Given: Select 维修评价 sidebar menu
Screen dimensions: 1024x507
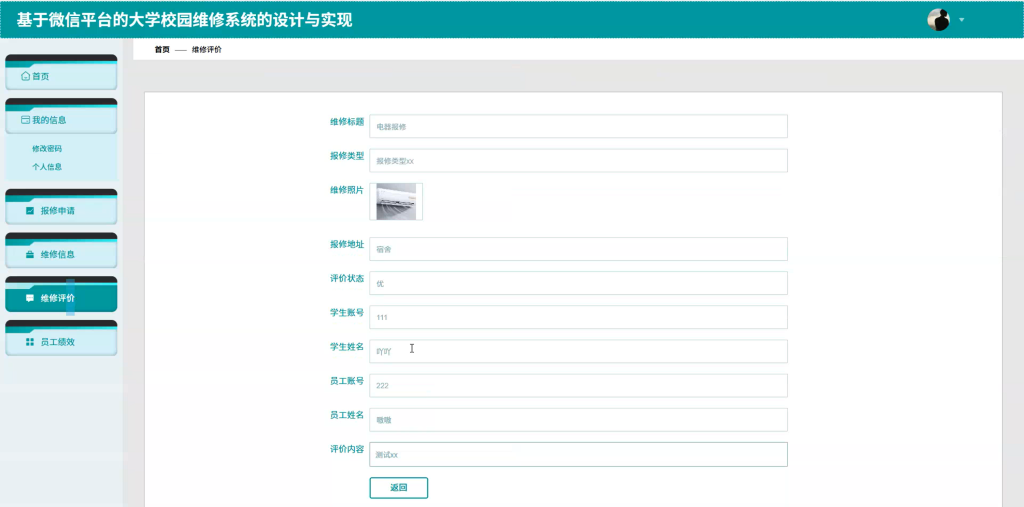Looking at the screenshot, I should pos(61,295).
